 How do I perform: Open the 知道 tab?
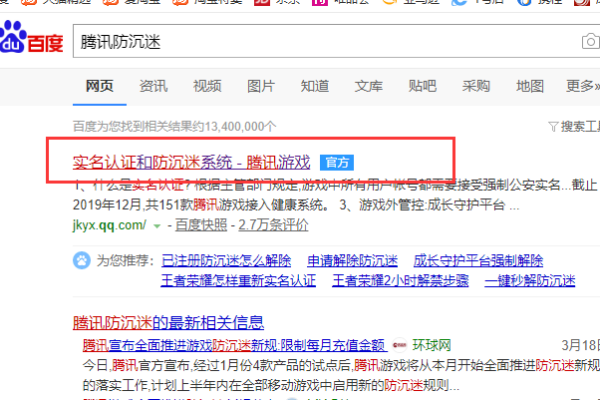[x=315, y=86]
